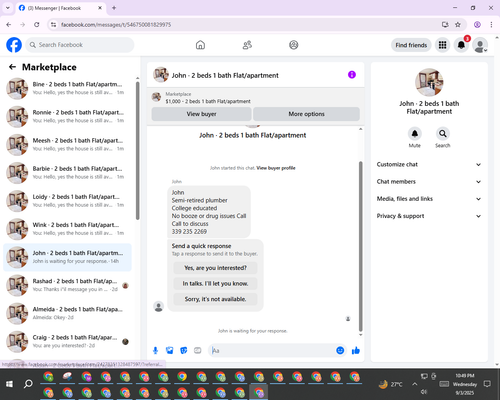Viewport: 500px width, 400px height.
Task: Open the Bine conversation
Action: [x=68, y=88]
